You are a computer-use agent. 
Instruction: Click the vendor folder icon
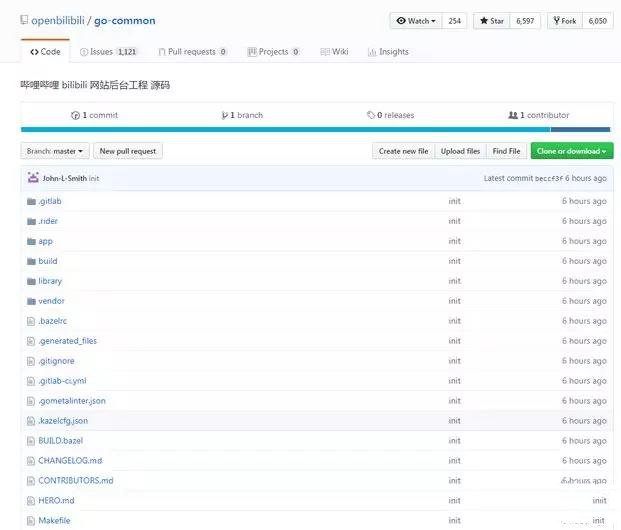click(x=31, y=301)
